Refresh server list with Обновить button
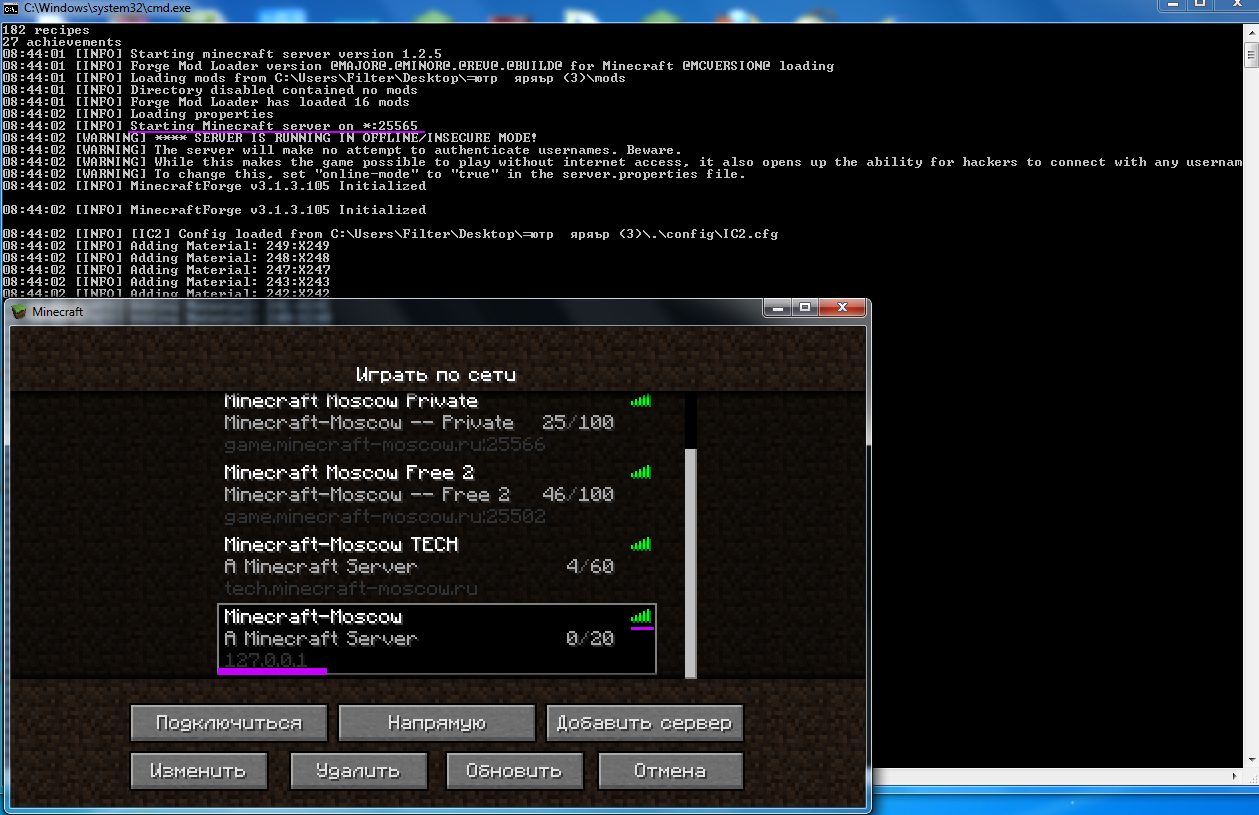The height and width of the screenshot is (815, 1259). (513, 771)
